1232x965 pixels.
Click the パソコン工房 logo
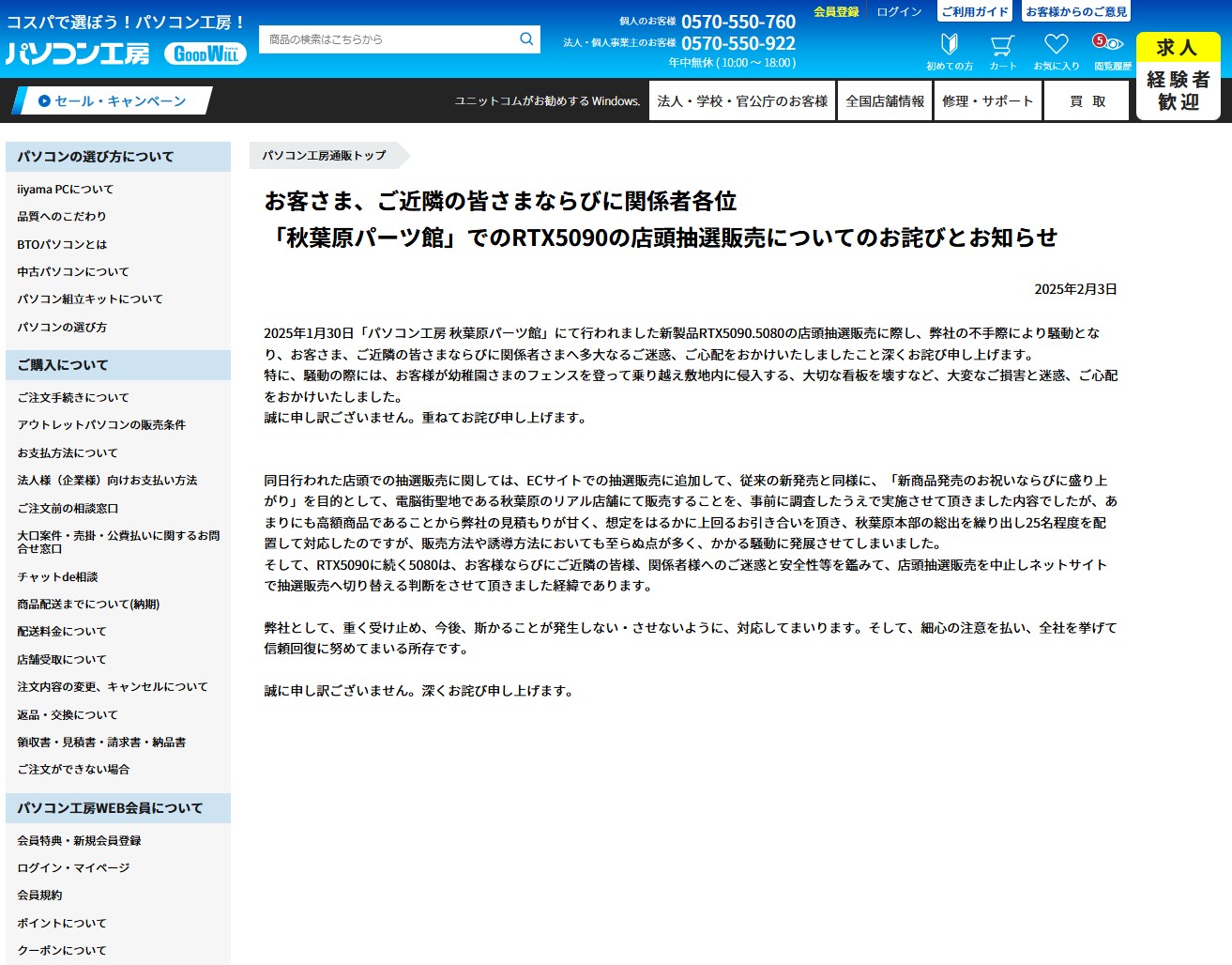coord(78,54)
